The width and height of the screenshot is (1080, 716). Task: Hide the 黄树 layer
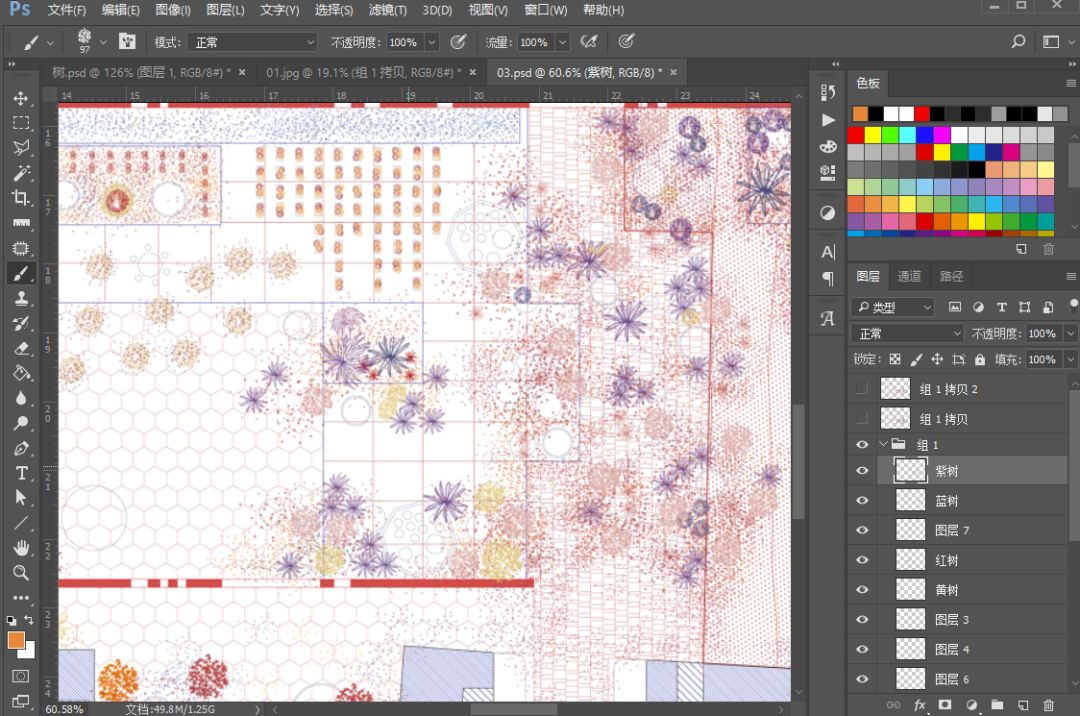tap(862, 589)
